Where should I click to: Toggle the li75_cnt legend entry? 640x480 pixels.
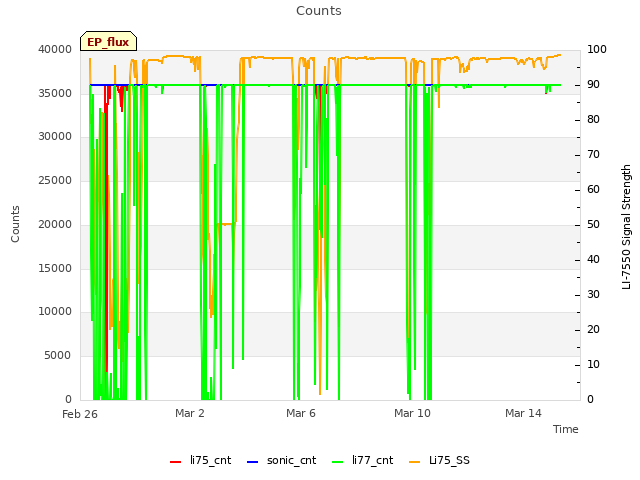pos(200,460)
